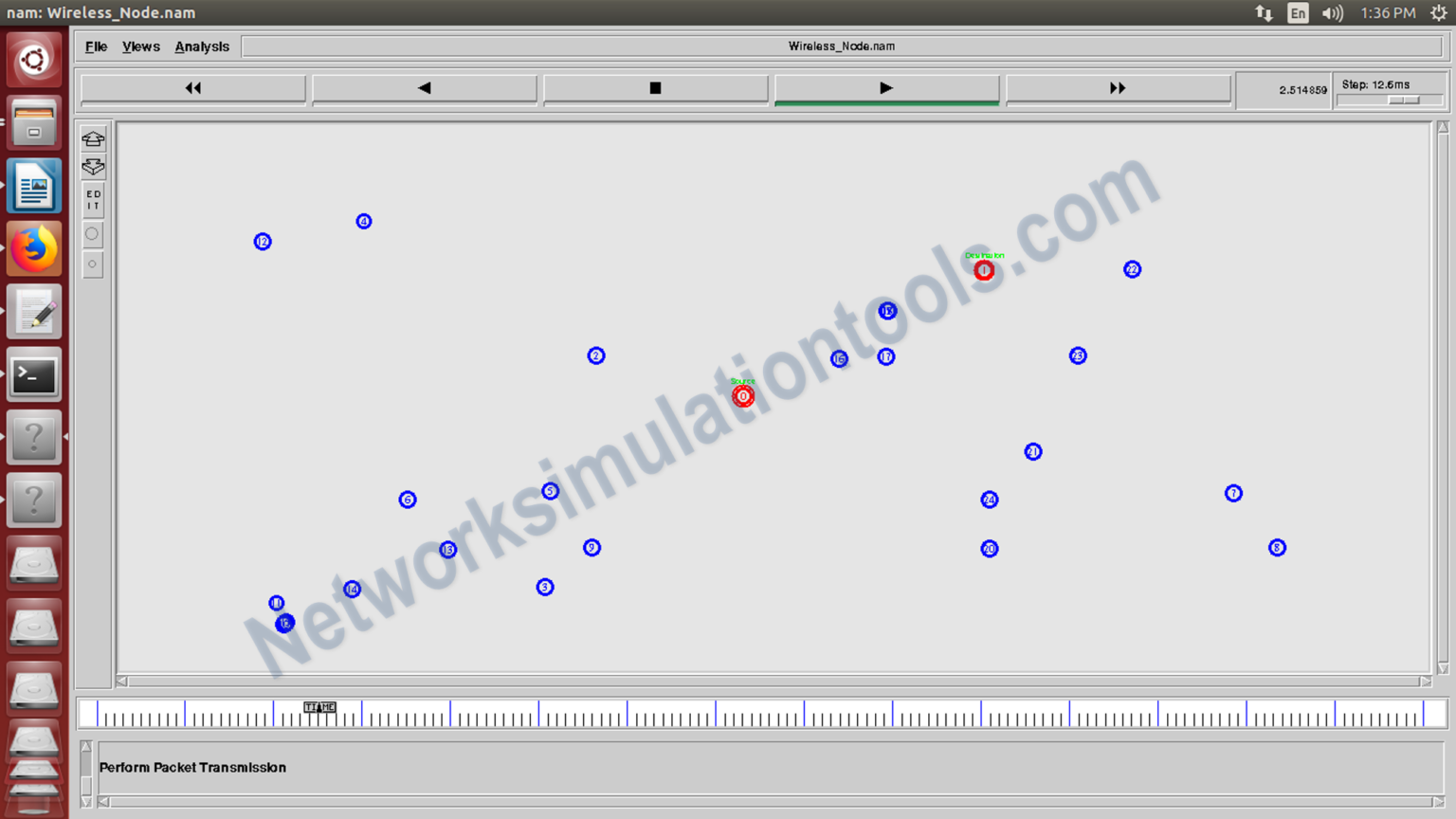
Task: Open the Analysis menu
Action: tap(202, 46)
